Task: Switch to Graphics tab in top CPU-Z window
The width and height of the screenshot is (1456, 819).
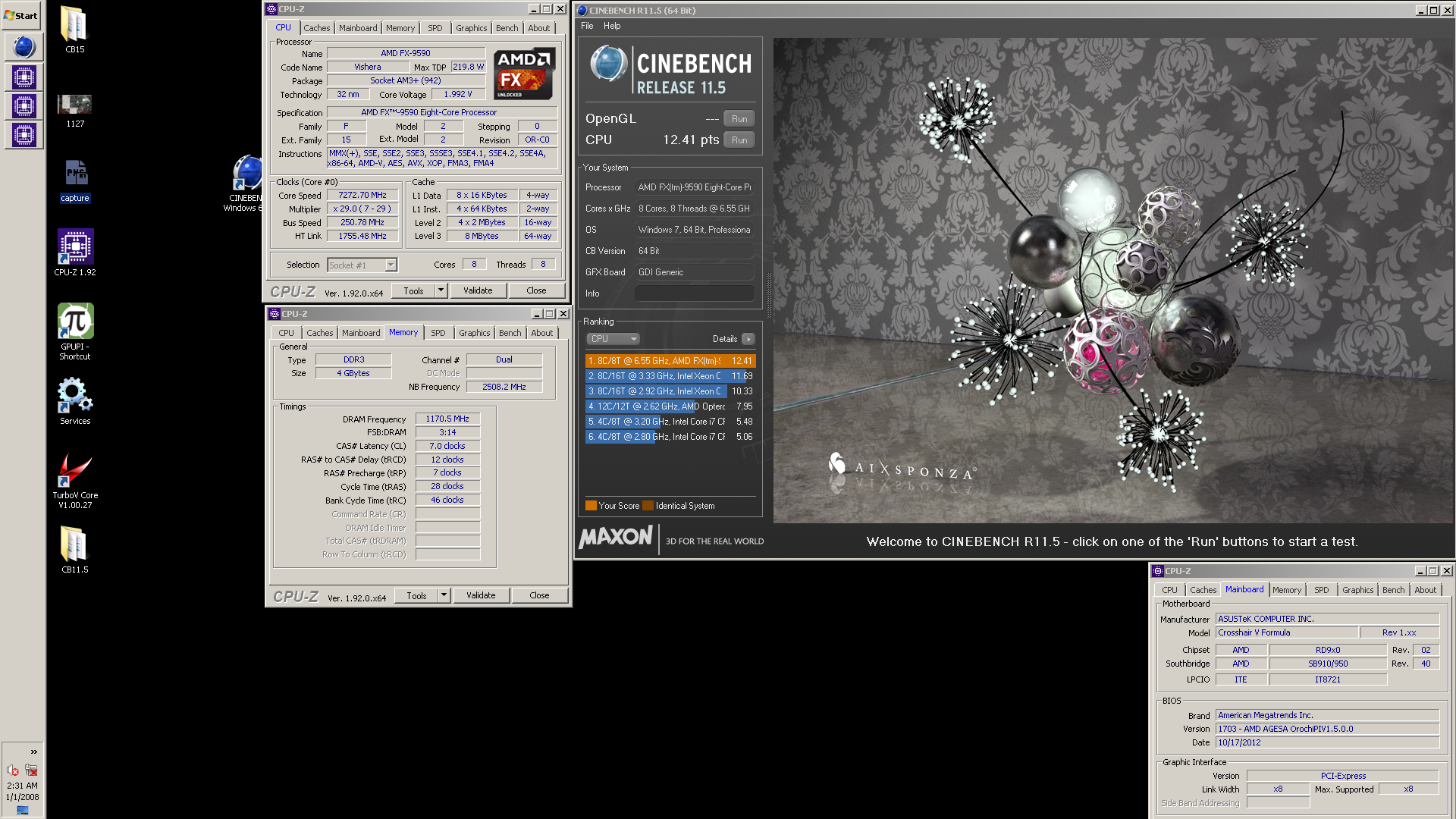Action: (x=471, y=28)
